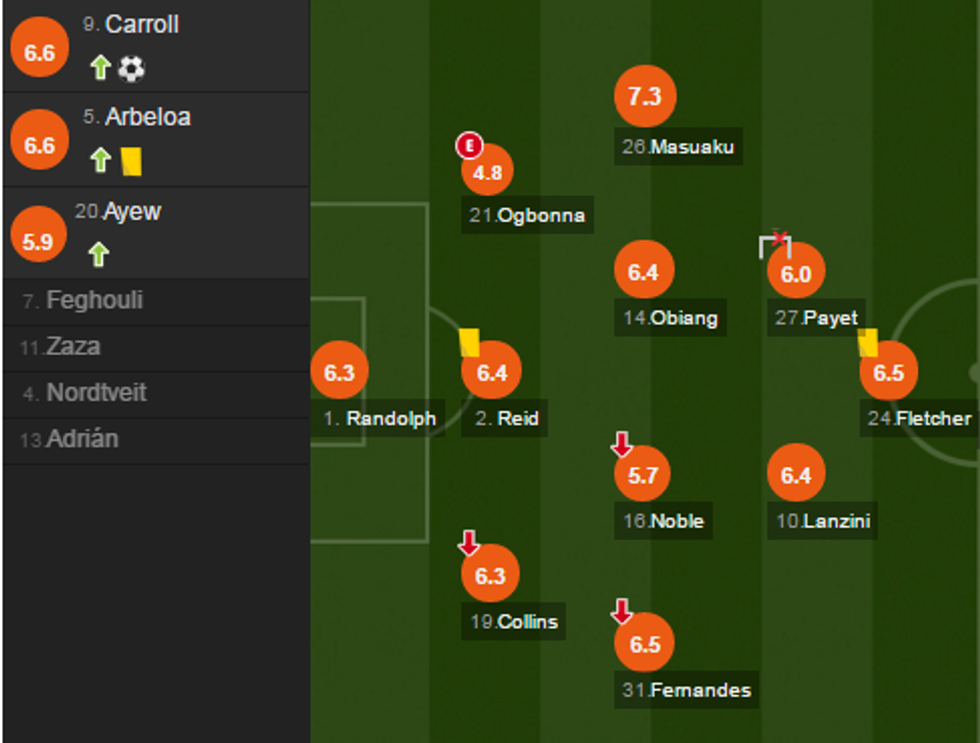
Task: Open goalkeeper Randolph's 6.3 rating bubble
Action: 339,372
